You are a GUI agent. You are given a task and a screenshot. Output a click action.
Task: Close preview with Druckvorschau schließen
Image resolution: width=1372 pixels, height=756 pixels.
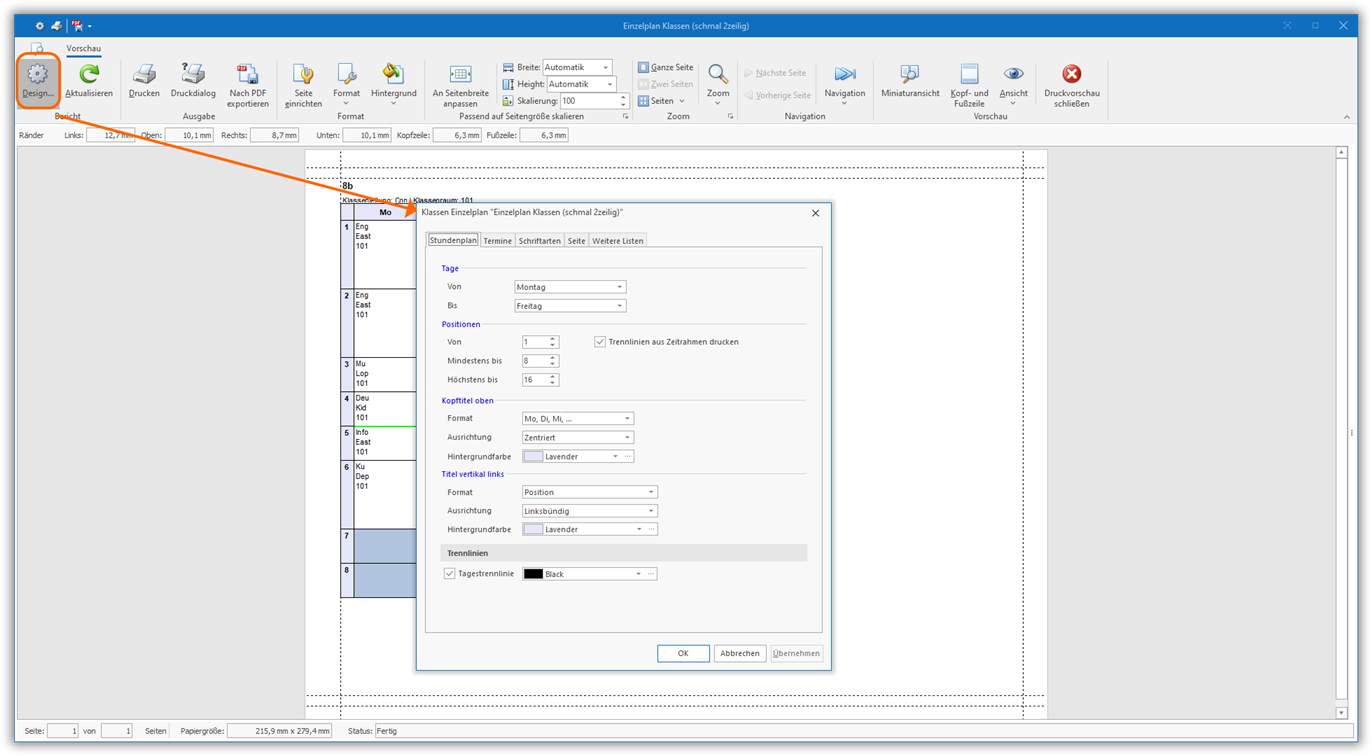coord(1071,75)
